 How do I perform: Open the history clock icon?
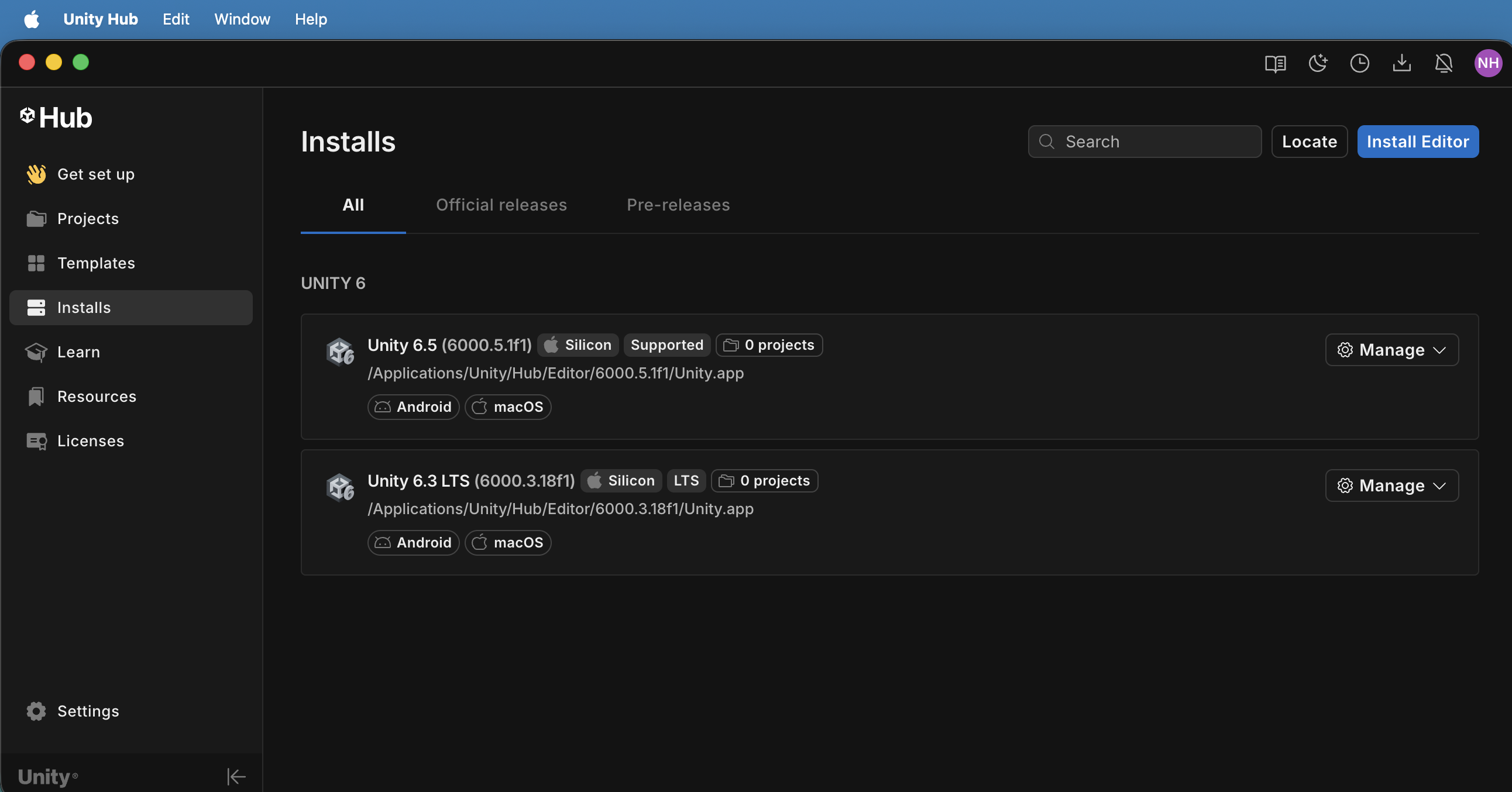[1359, 63]
